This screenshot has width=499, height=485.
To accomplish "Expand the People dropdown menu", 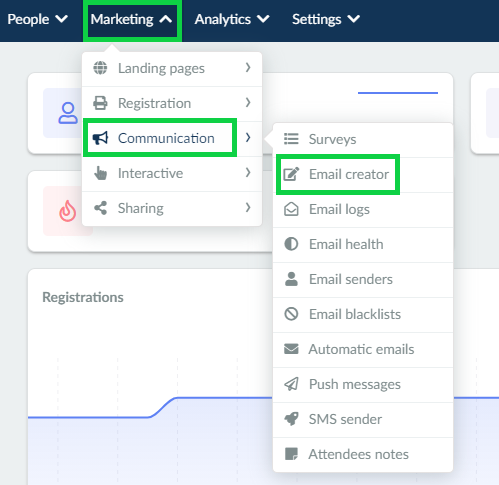I will pyautogui.click(x=38, y=19).
